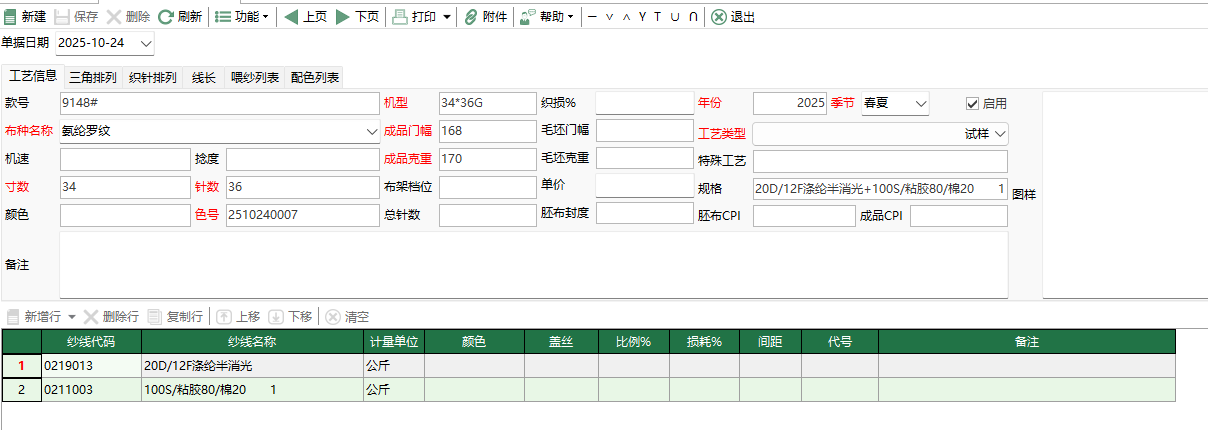The width and height of the screenshot is (1208, 430).
Task: Click the 针数 field with 36
Action: 302,187
